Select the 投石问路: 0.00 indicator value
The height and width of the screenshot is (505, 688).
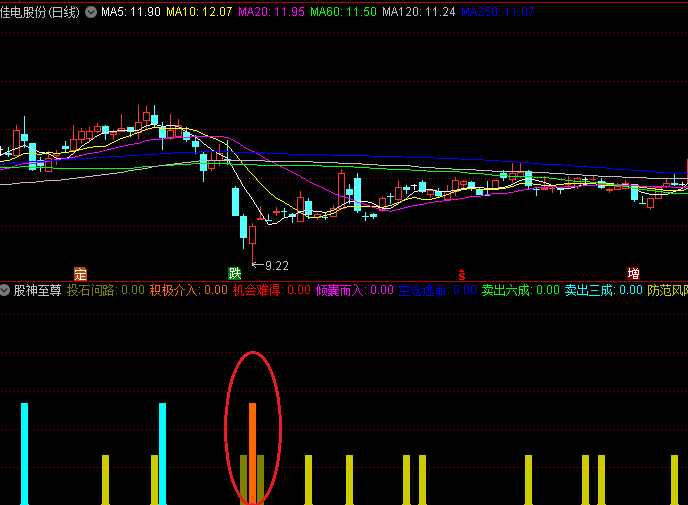click(106, 290)
